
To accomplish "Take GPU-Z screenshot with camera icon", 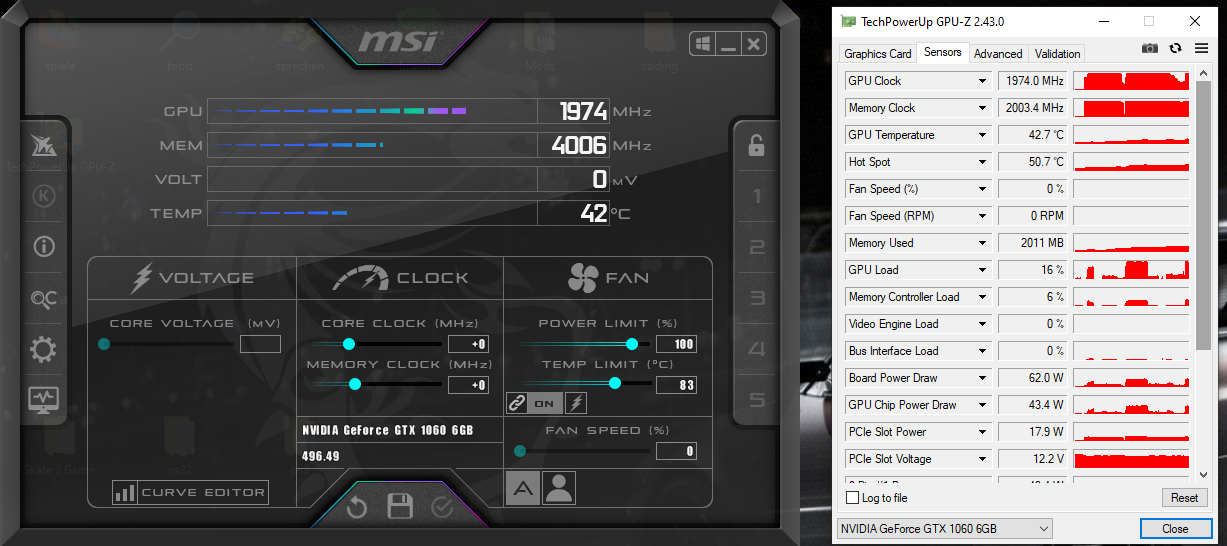I will click(x=1150, y=48).
